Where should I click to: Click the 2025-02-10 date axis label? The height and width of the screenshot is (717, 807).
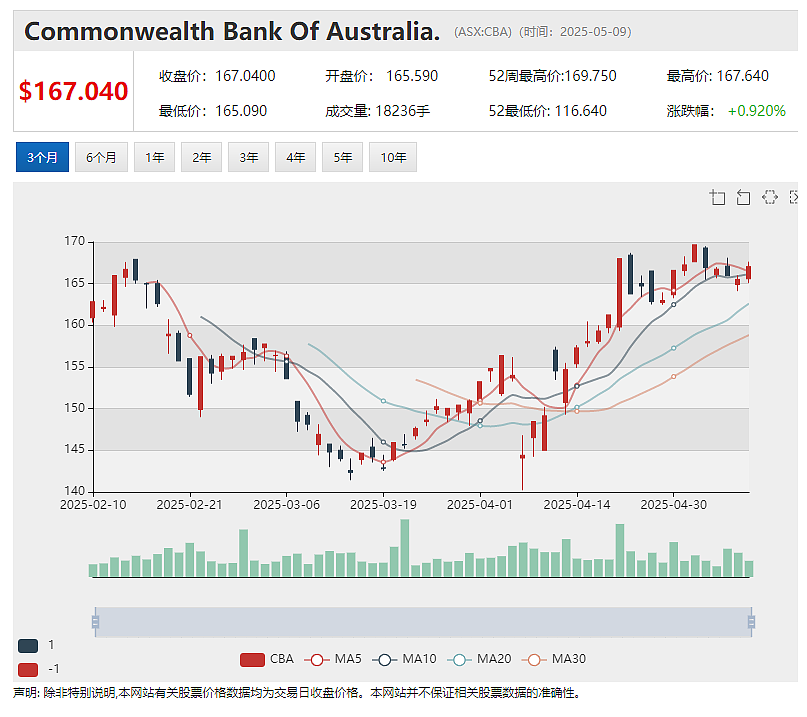click(x=93, y=505)
